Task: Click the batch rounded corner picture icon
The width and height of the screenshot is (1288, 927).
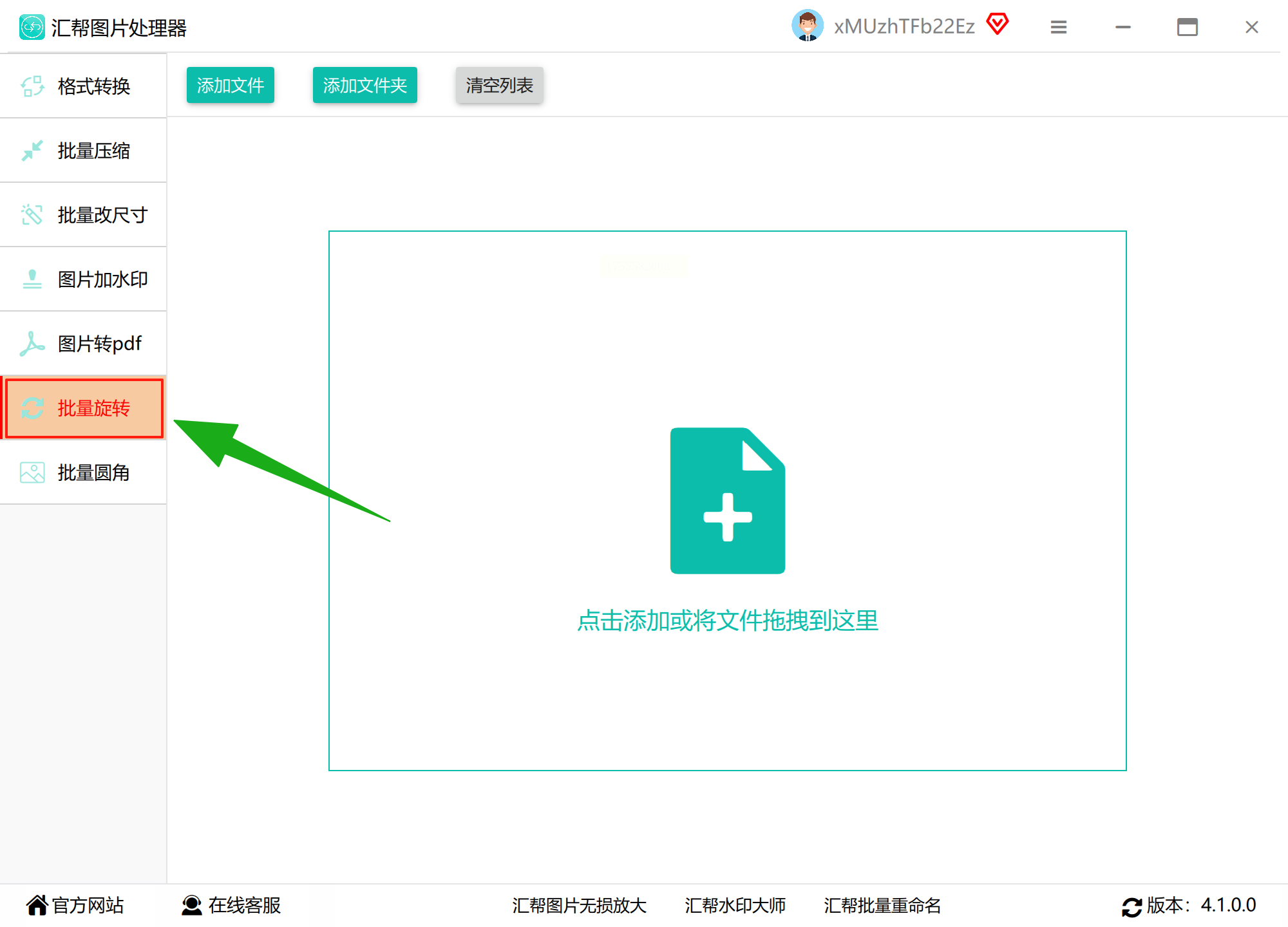Action: [32, 473]
